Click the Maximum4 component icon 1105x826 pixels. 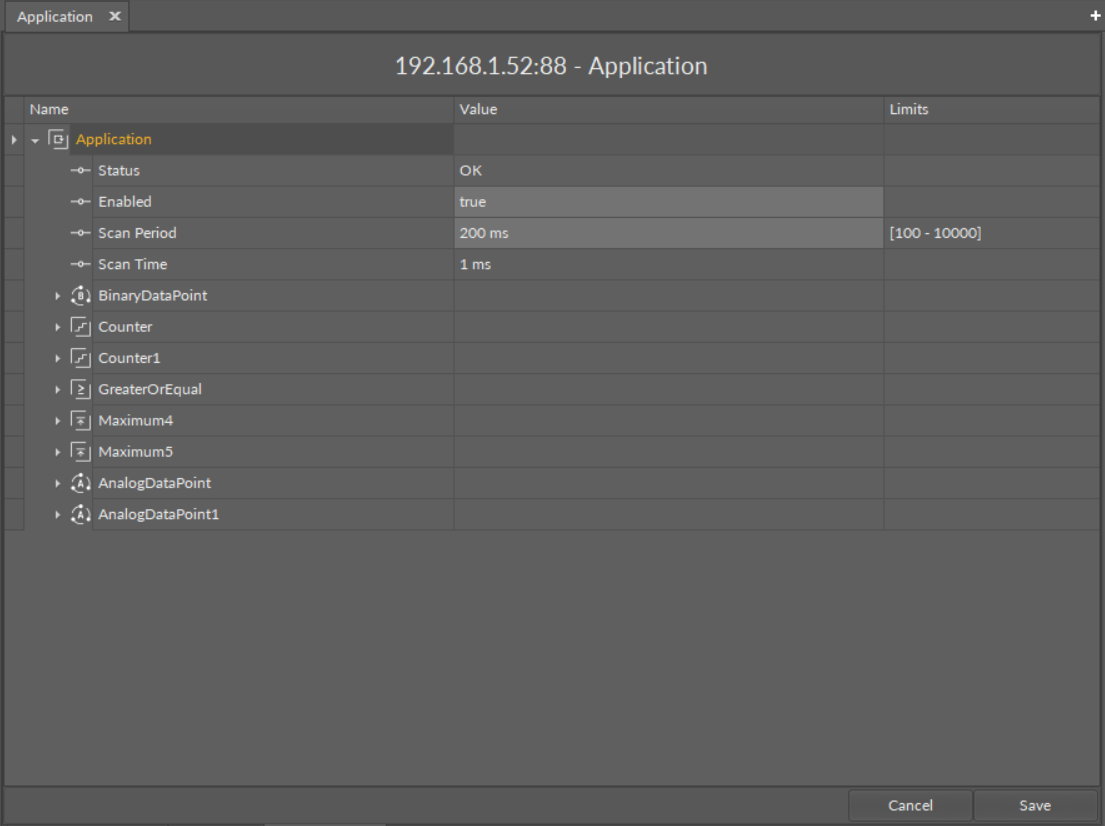point(81,420)
